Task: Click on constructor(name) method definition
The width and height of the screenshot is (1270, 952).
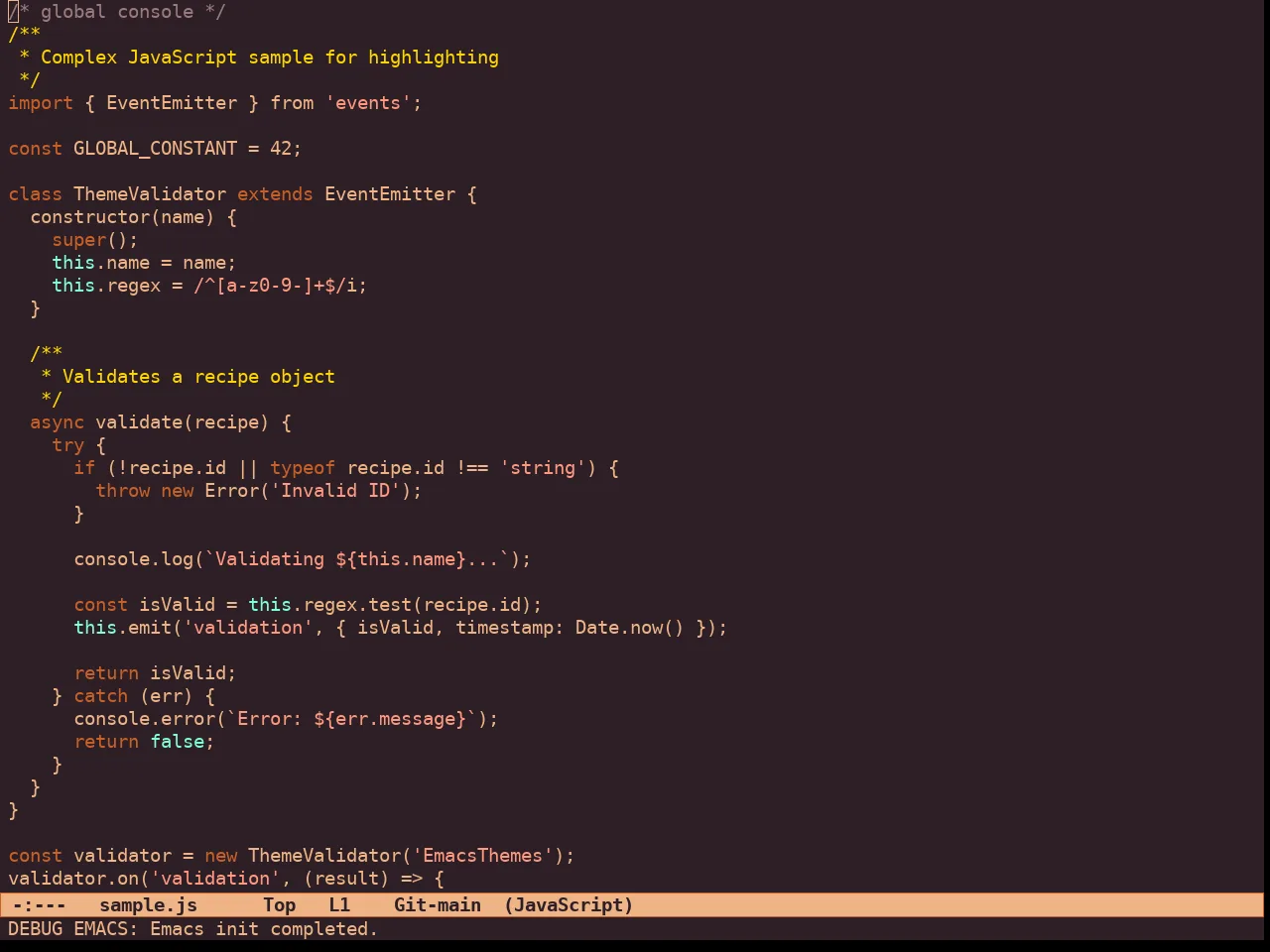Action: pos(122,217)
